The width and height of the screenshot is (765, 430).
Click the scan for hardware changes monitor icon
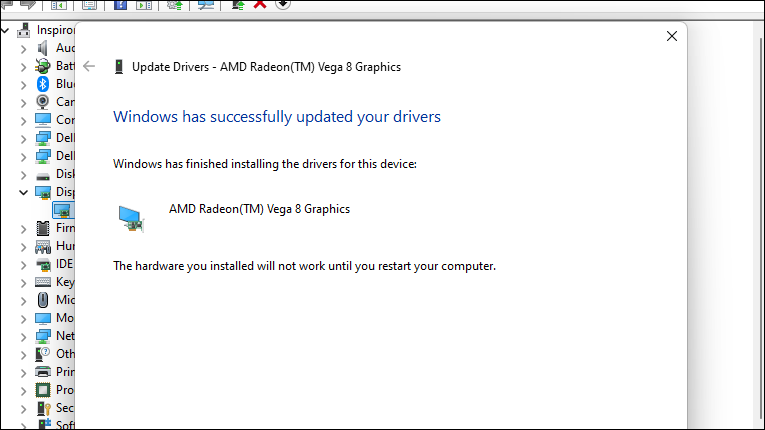[207, 5]
